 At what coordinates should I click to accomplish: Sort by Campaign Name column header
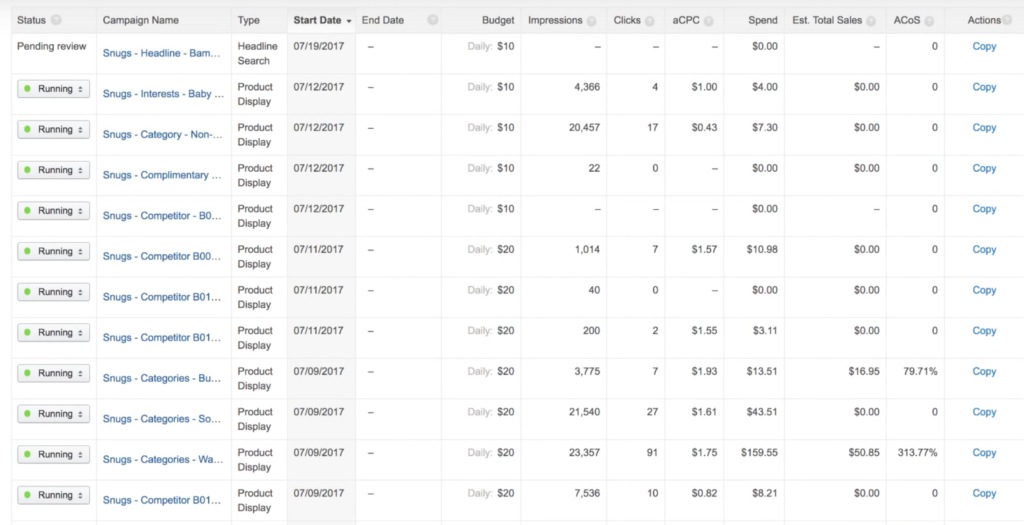coord(140,20)
